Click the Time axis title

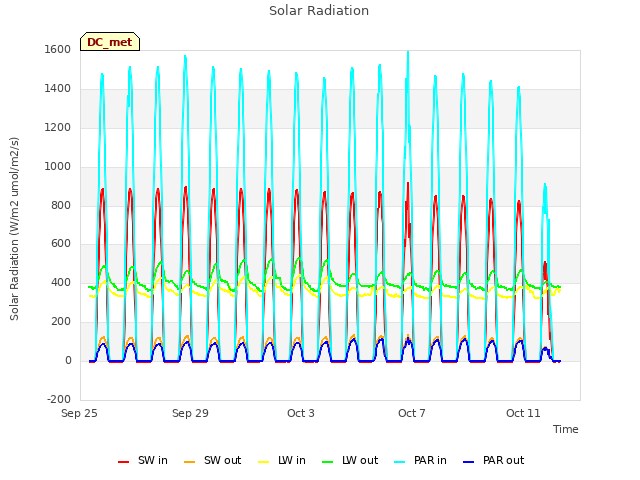566,429
